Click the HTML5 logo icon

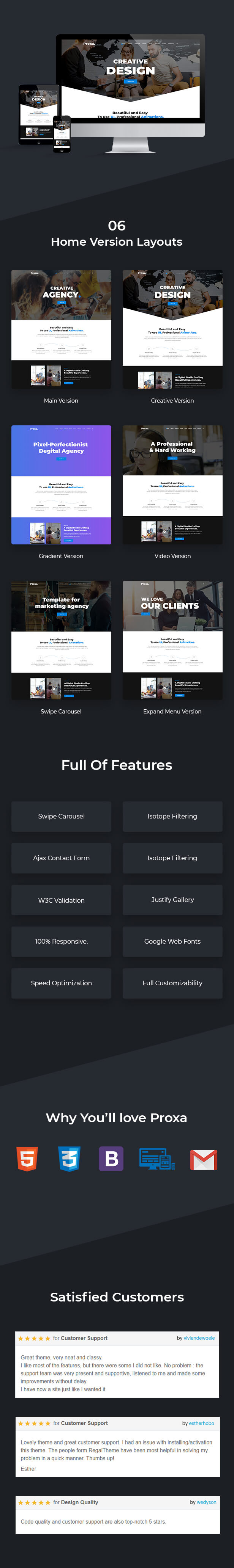[27, 1158]
